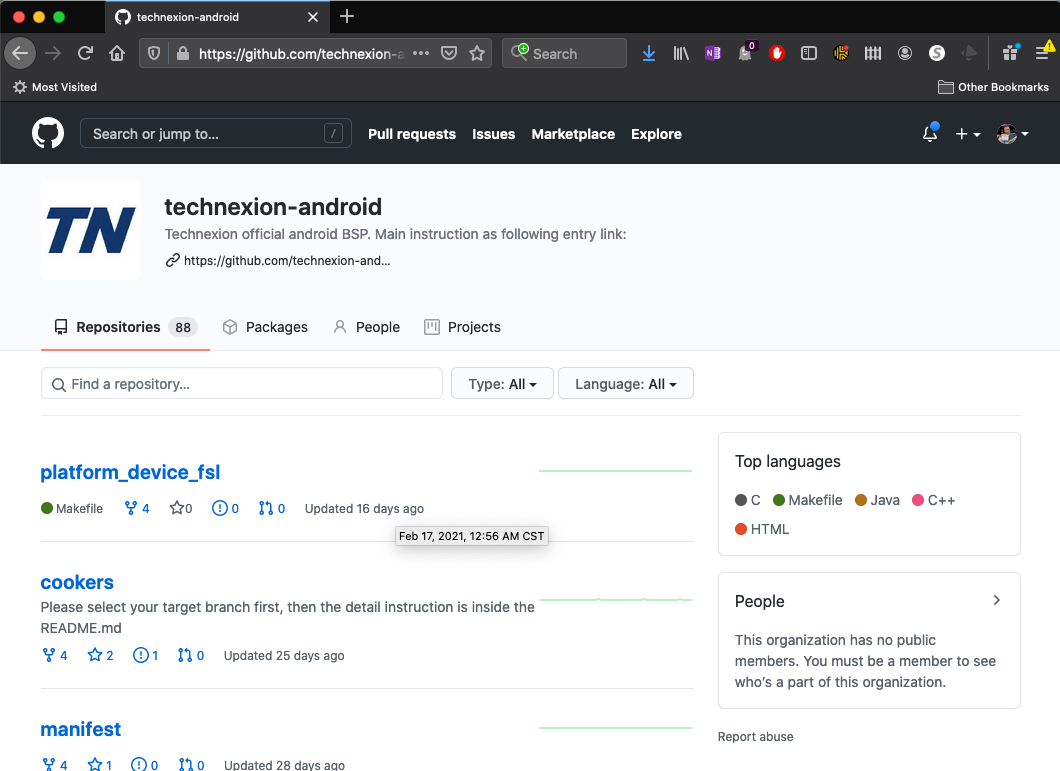1060x771 pixels.
Task: Open forks count for platform_device_fsl
Action: (137, 508)
